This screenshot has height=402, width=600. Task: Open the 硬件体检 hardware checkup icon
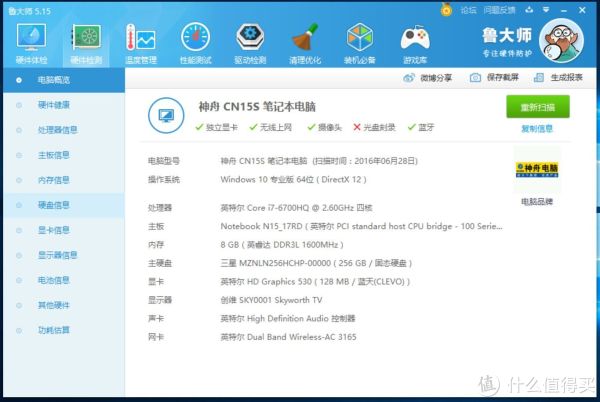click(x=31, y=43)
